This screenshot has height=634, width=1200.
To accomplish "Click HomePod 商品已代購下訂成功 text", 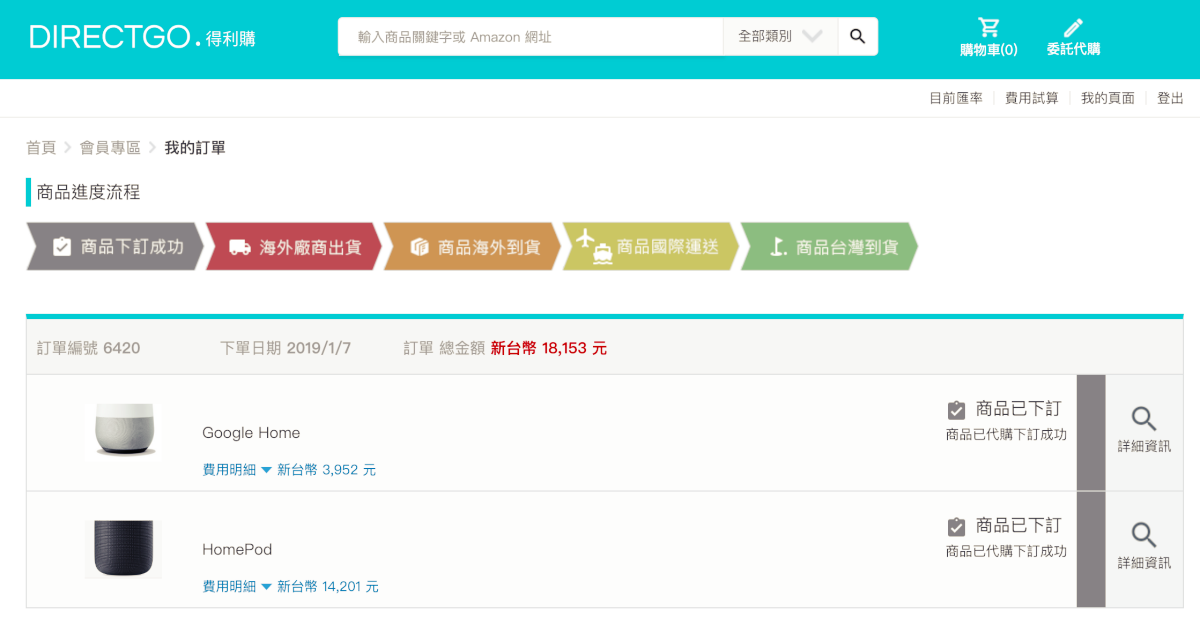I will [x=1006, y=552].
